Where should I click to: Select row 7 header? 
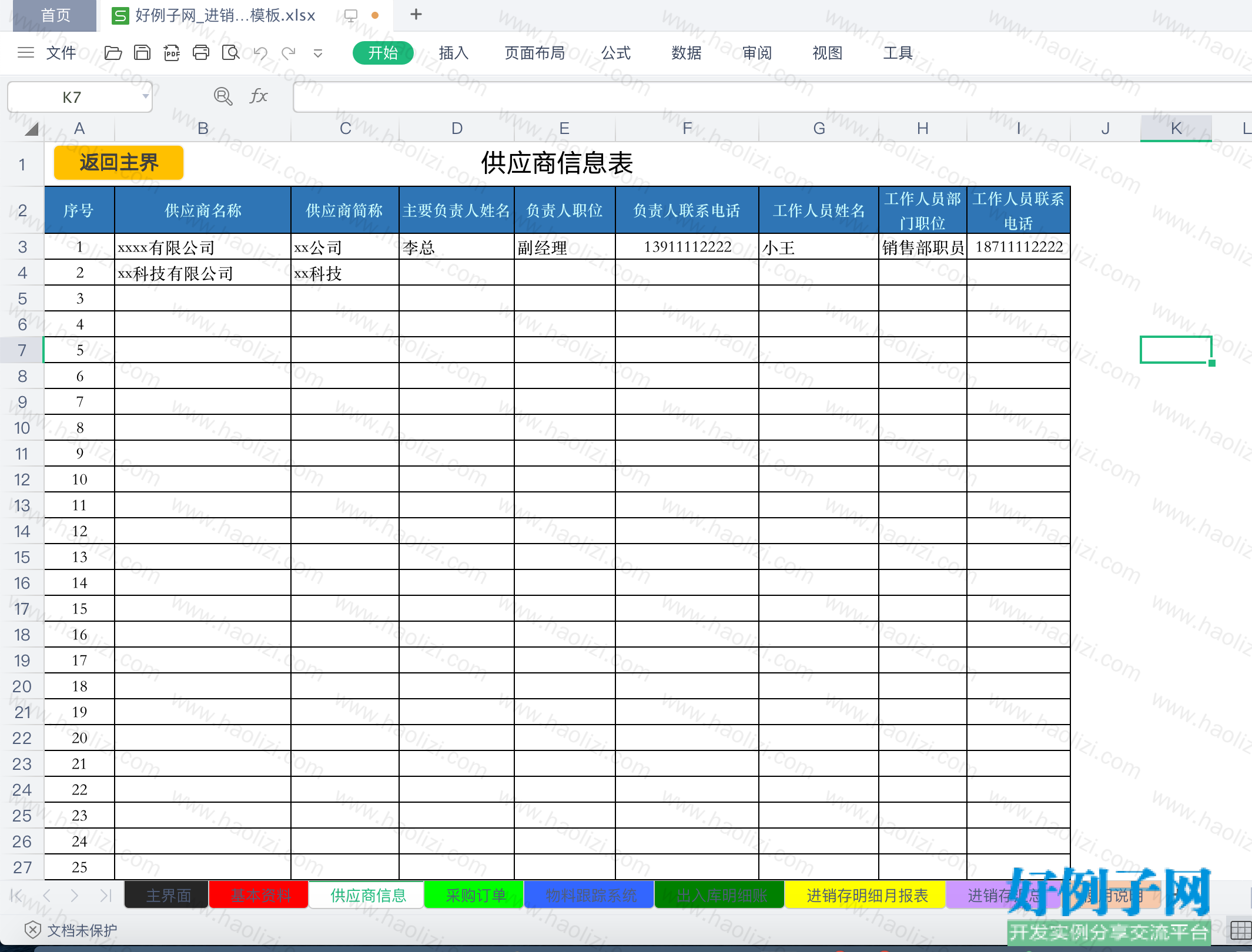point(22,350)
